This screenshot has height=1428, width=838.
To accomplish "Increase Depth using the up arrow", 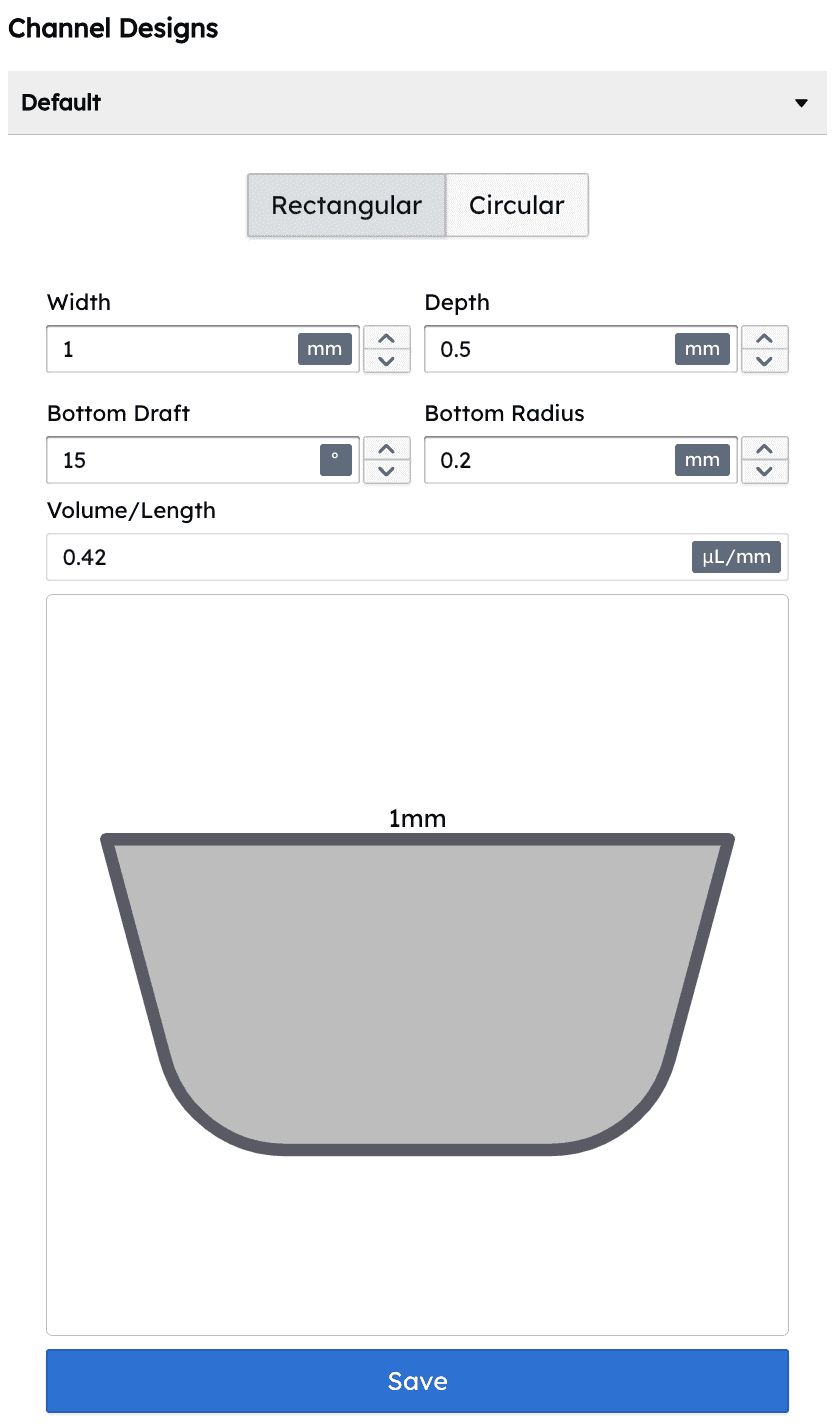I will tap(765, 339).
